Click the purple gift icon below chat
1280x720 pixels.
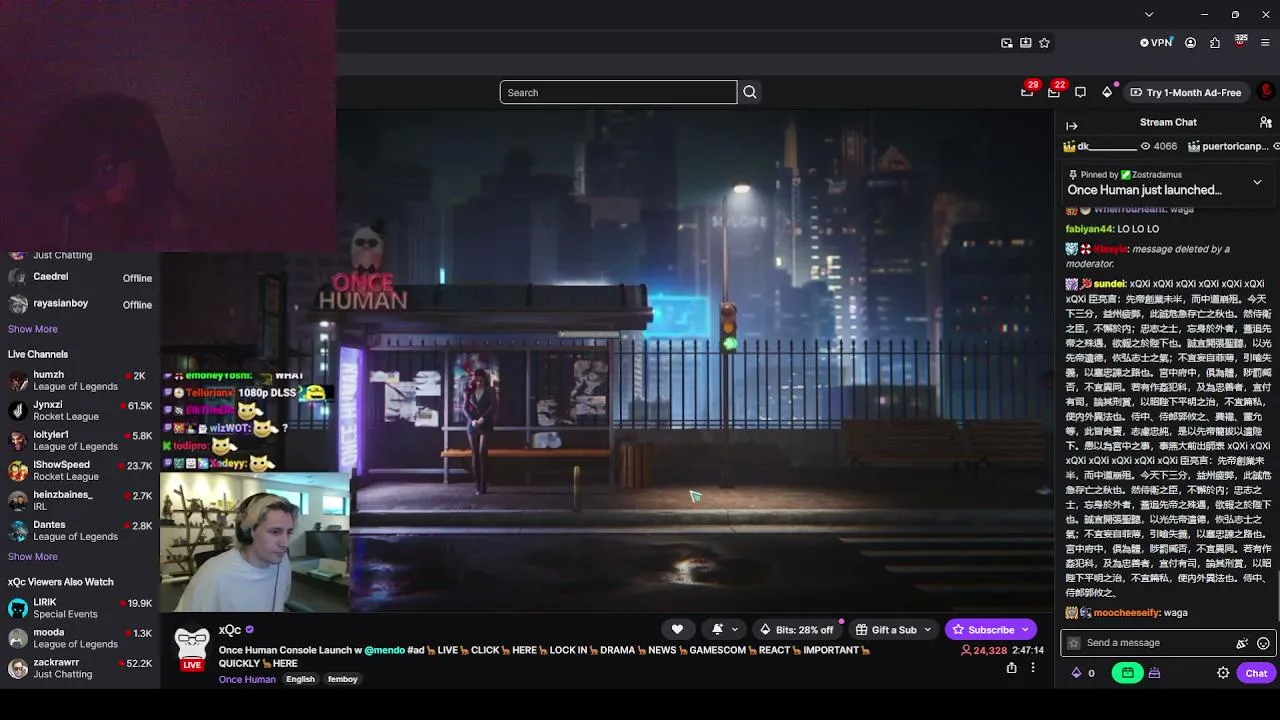click(x=1154, y=673)
